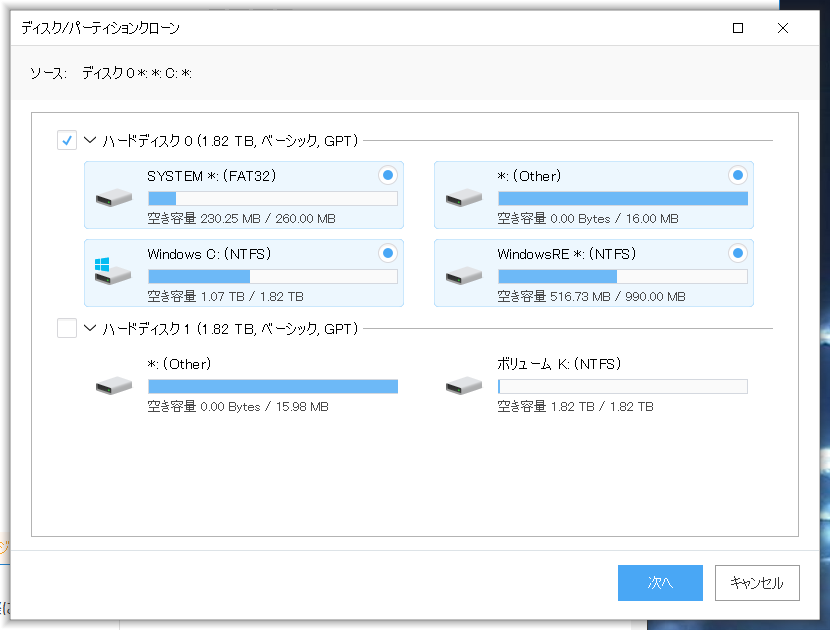The image size is (830, 630).
Task: Click '空き容量 0.00 Bytes / 16.00 MB' text
Action: (588, 219)
